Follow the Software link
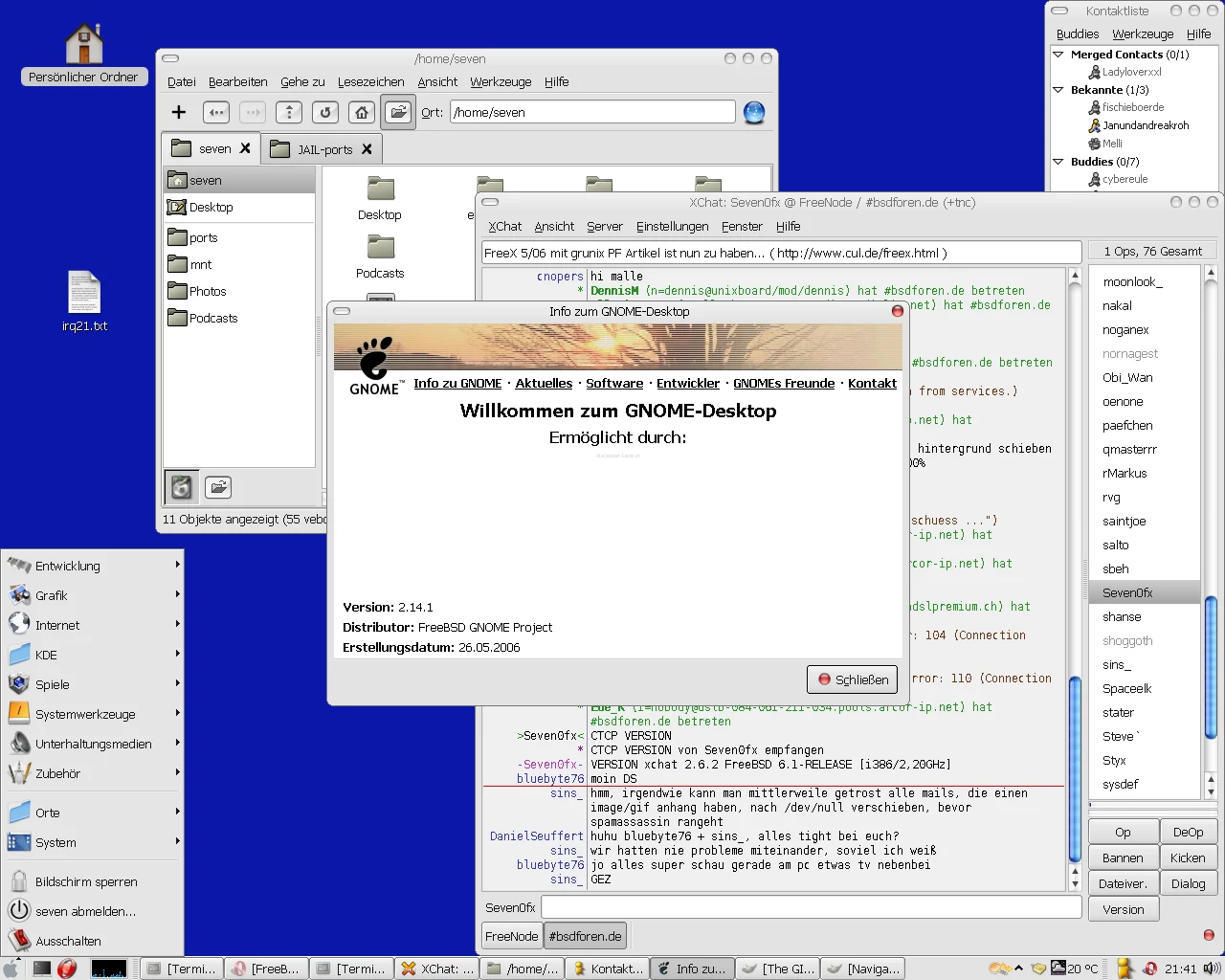1225x980 pixels. point(614,383)
